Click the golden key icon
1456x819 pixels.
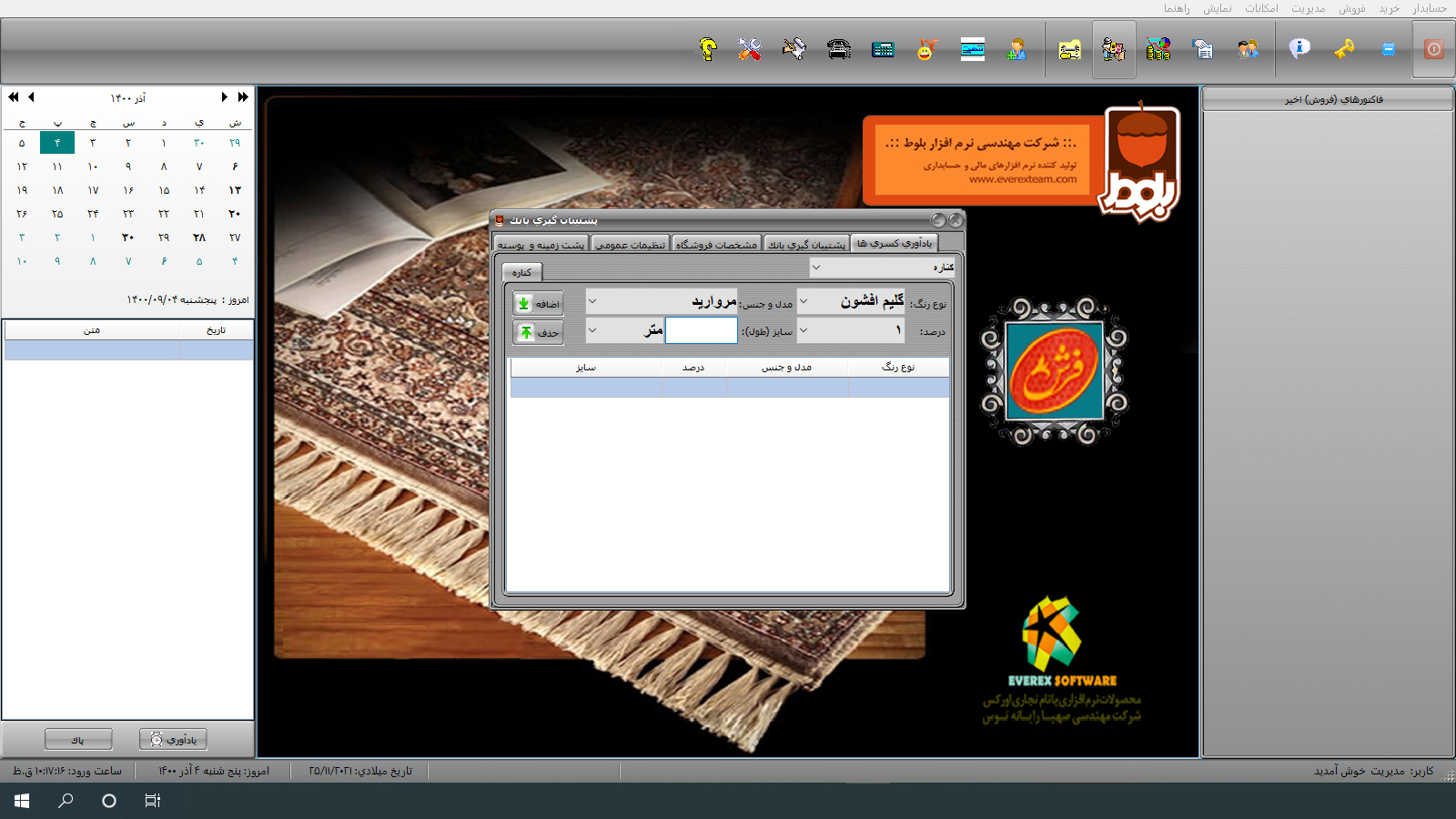tap(1344, 49)
